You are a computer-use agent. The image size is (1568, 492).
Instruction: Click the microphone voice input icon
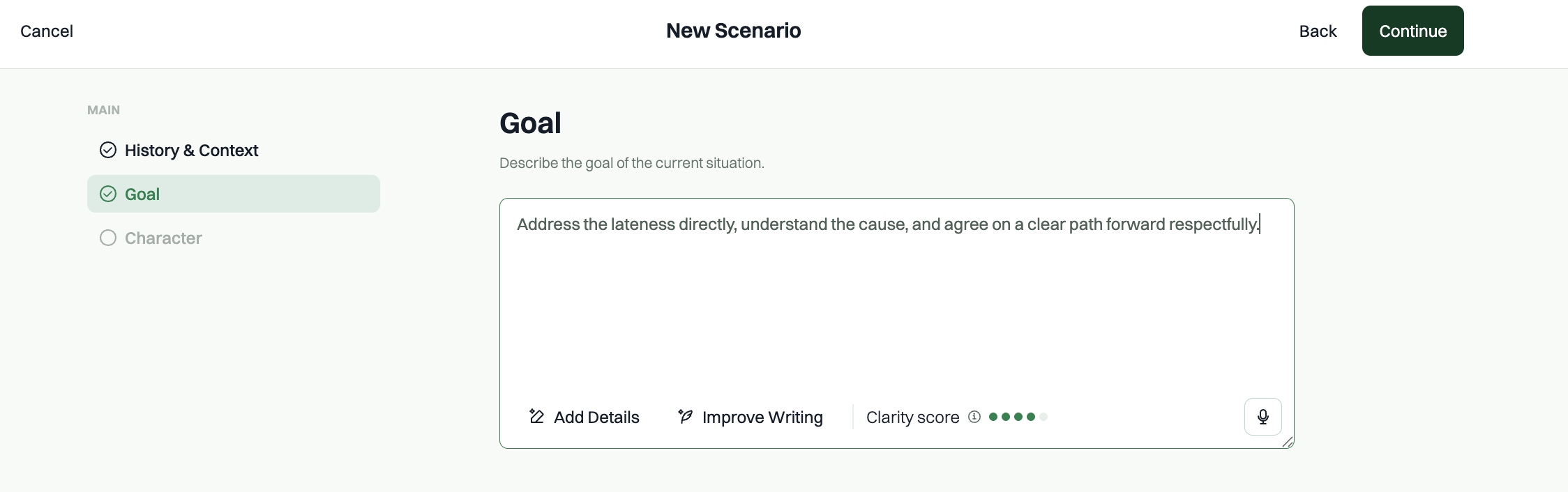[x=1262, y=417]
